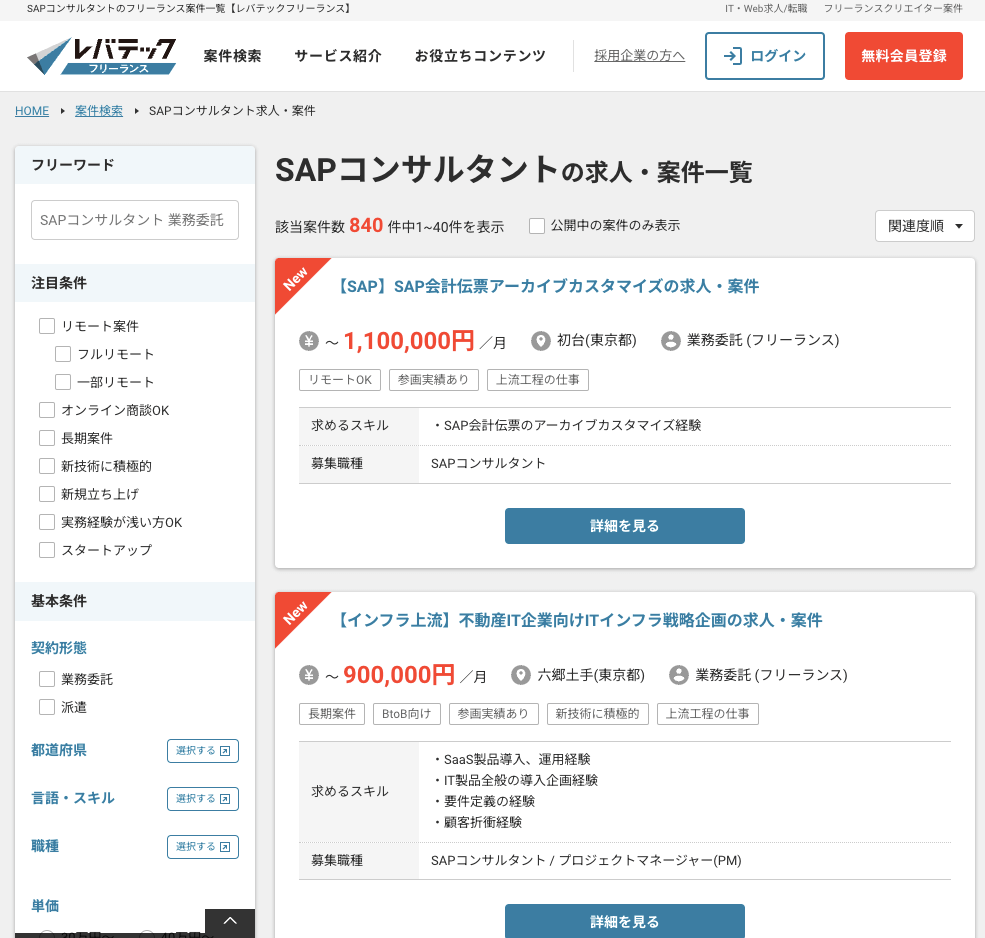Select the 長期案件 checkbox

pyautogui.click(x=47, y=438)
